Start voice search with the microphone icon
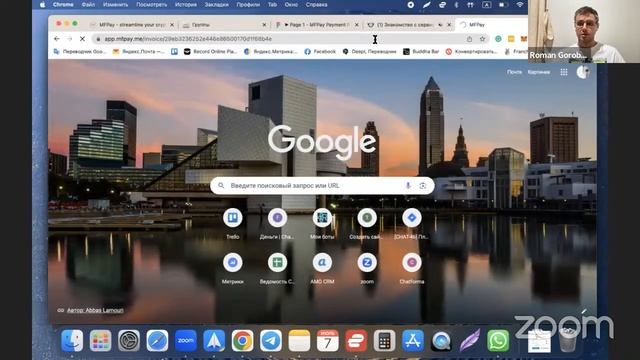 click(408, 186)
